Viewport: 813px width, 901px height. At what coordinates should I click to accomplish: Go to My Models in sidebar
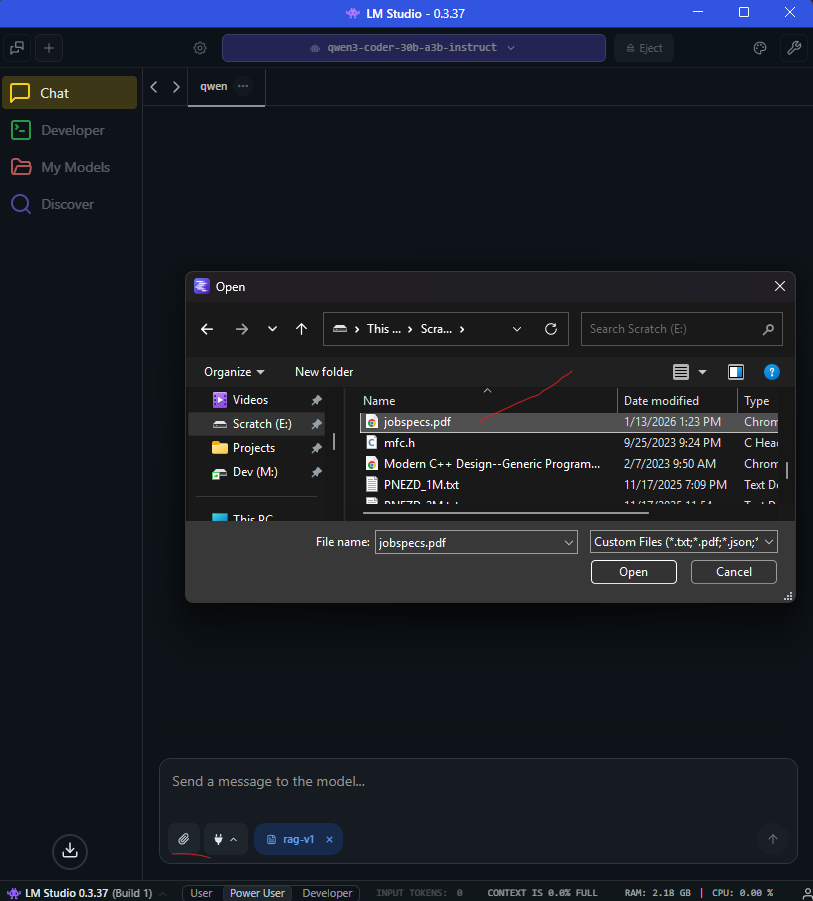tap(75, 167)
